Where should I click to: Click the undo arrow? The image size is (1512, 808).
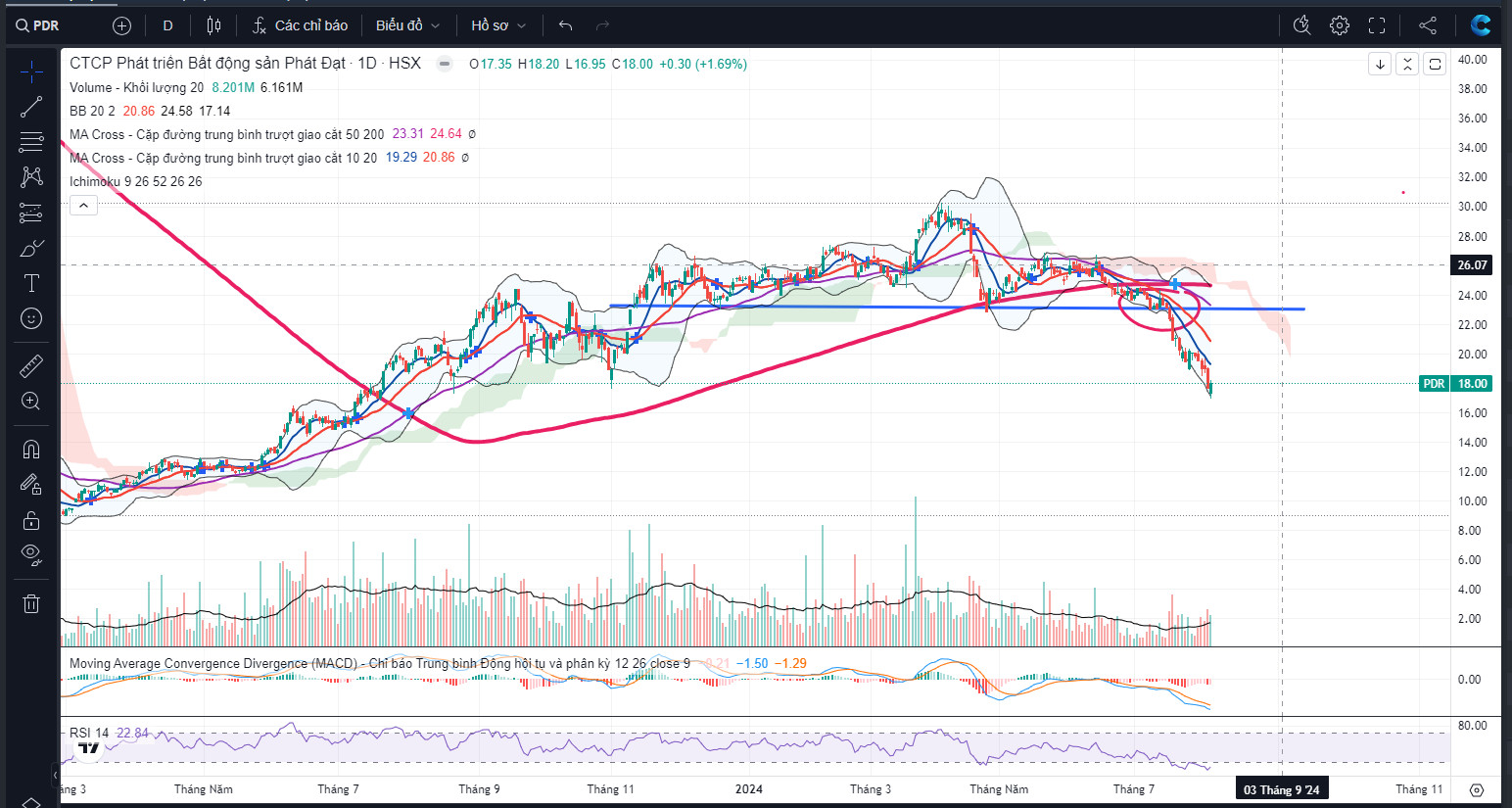pos(566,25)
